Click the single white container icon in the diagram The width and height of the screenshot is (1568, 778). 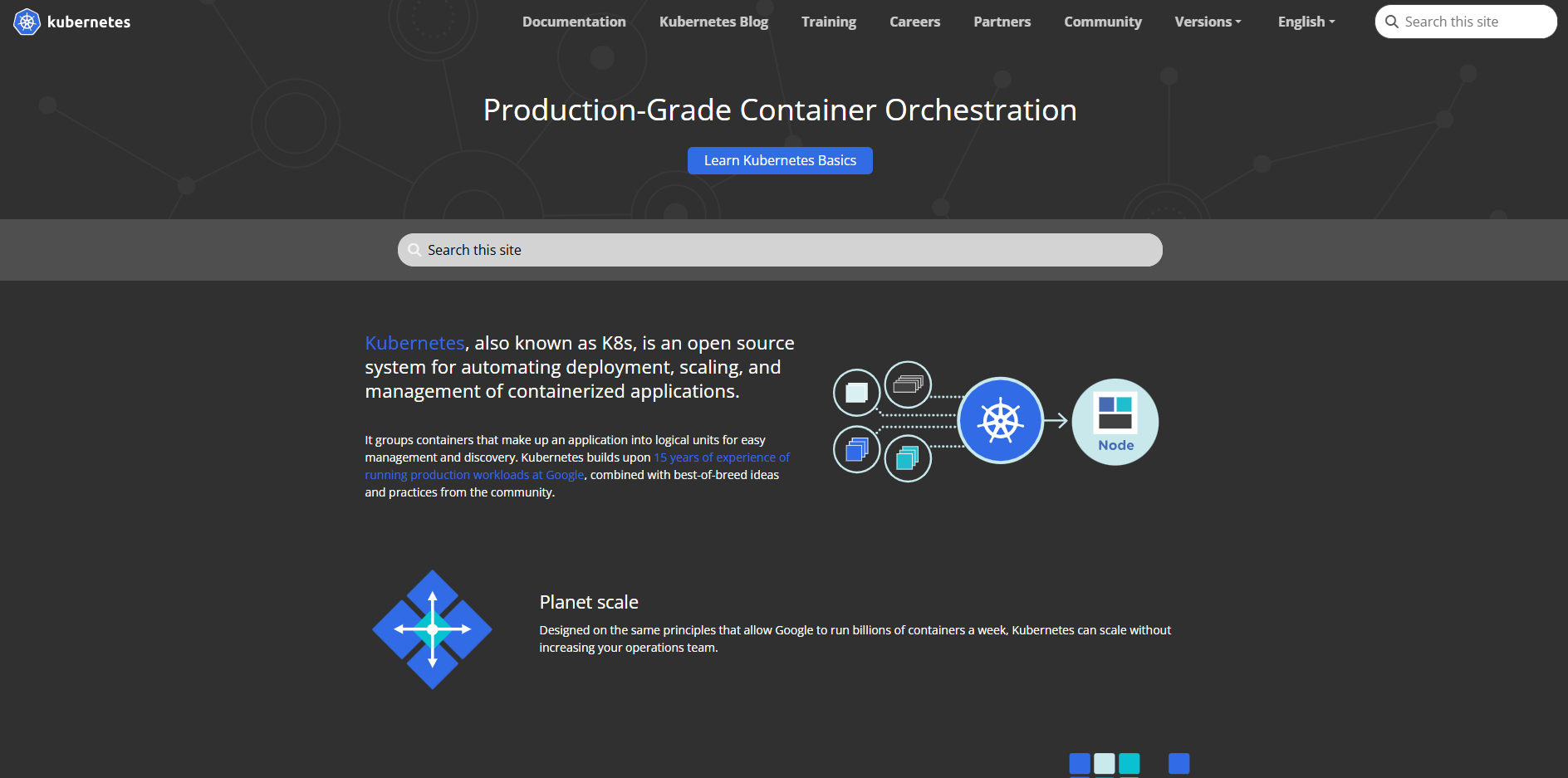(856, 392)
